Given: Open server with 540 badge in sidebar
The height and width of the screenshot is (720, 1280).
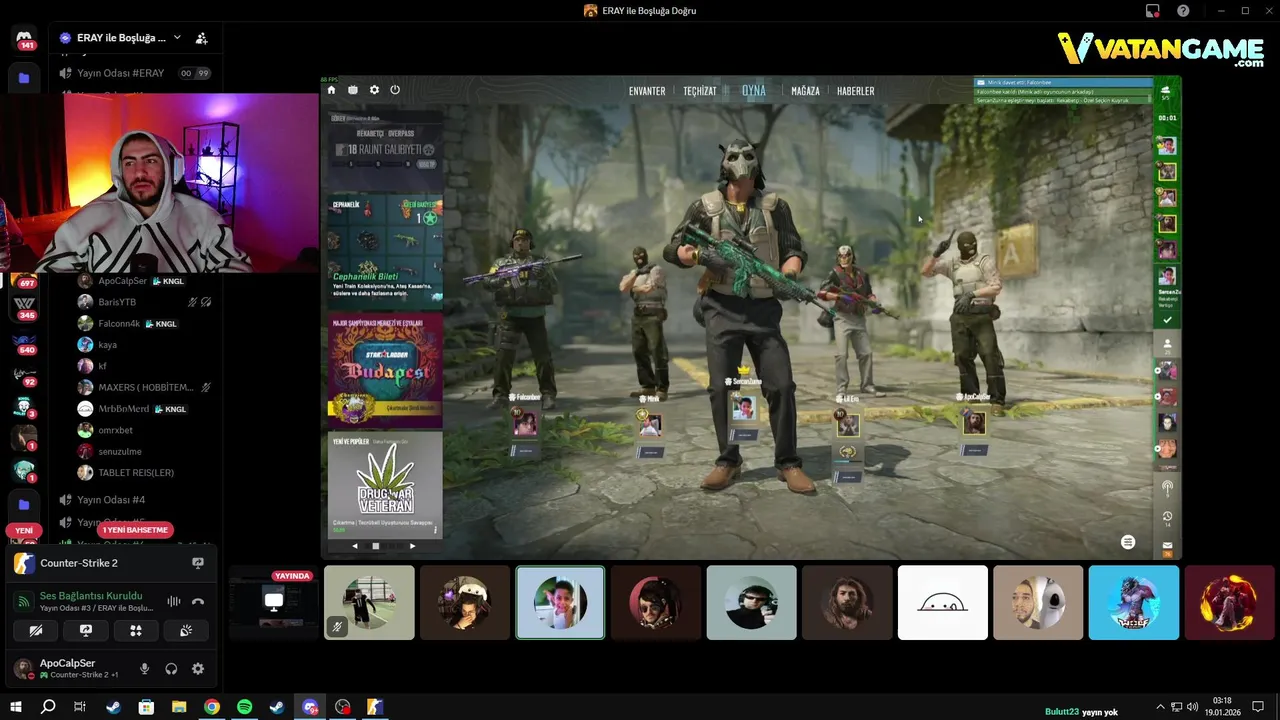Looking at the screenshot, I should coord(24,342).
